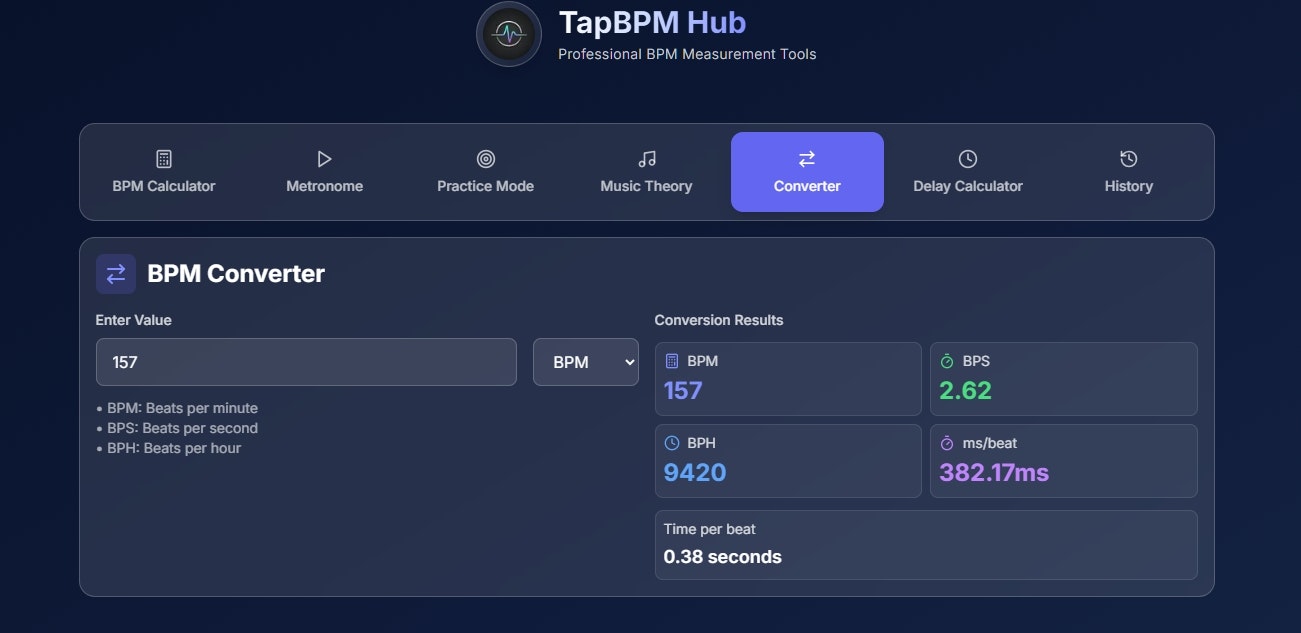Click the history rewind icon above History
Image resolution: width=1301 pixels, height=633 pixels.
point(1129,159)
